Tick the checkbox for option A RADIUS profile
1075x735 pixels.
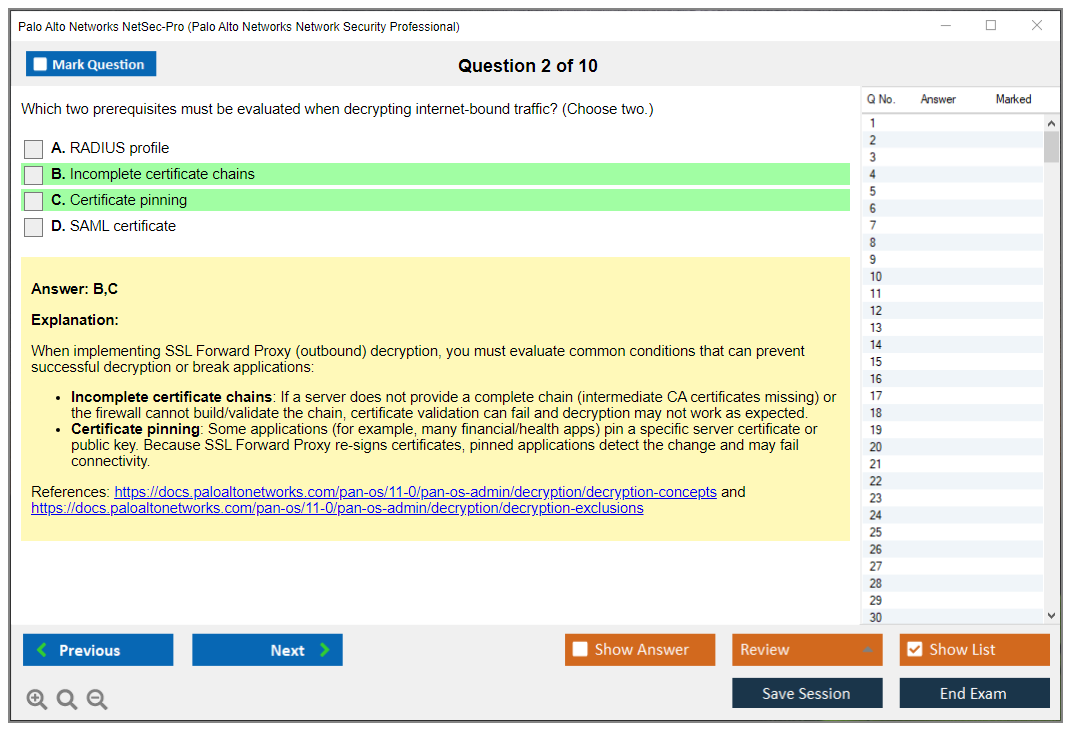click(x=34, y=149)
